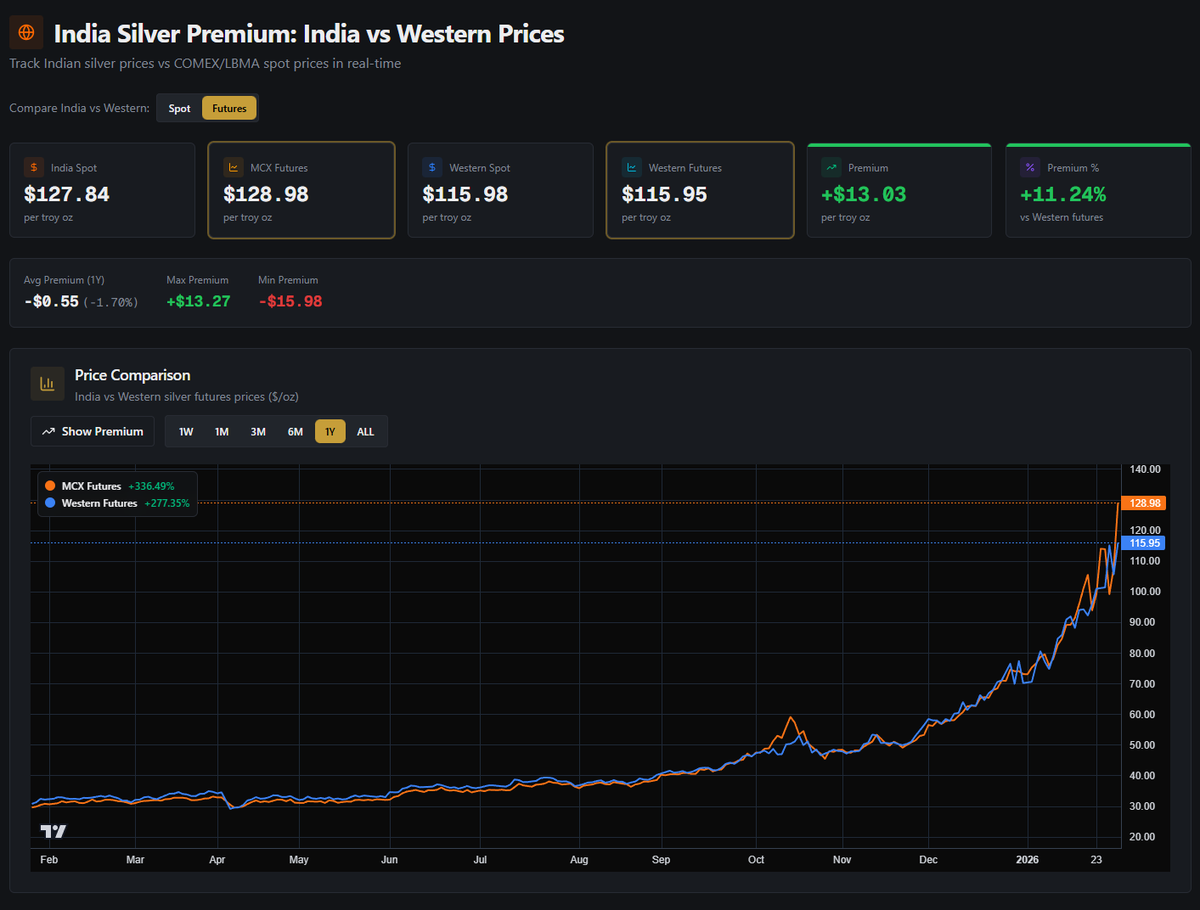Click the dollar icon on the Western Spot card
Screen dimensions: 1200x910
point(432,168)
